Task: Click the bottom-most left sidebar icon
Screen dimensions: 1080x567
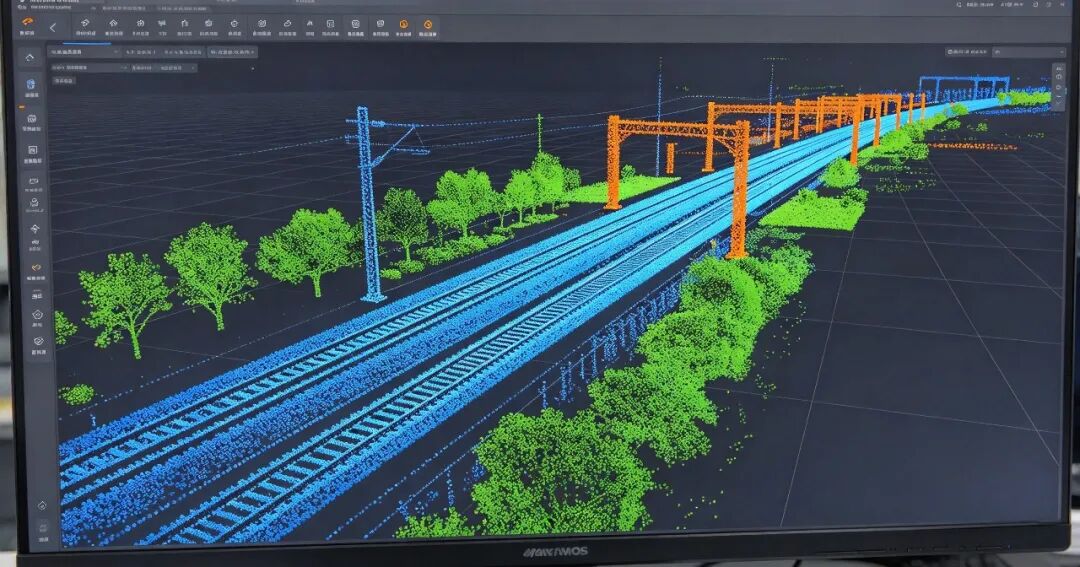Action: [43, 527]
